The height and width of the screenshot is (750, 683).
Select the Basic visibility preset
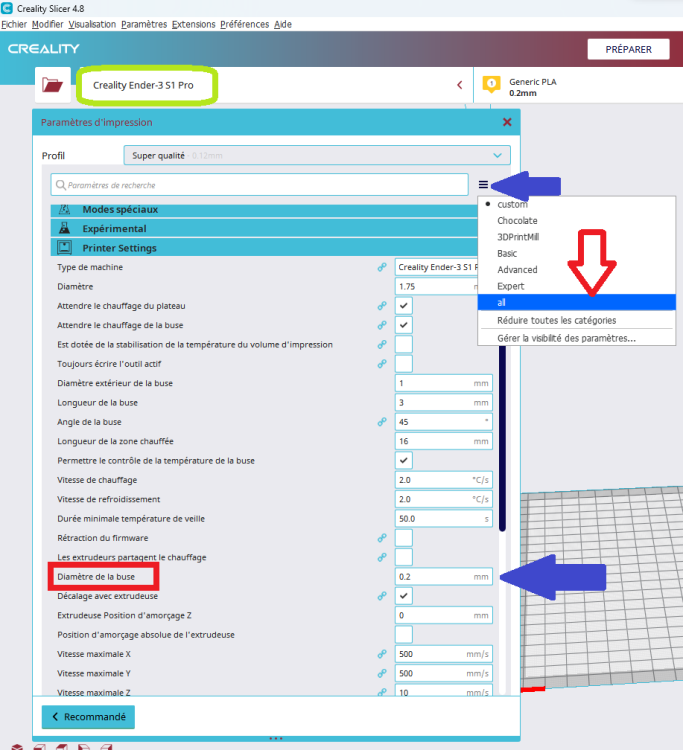576,254
